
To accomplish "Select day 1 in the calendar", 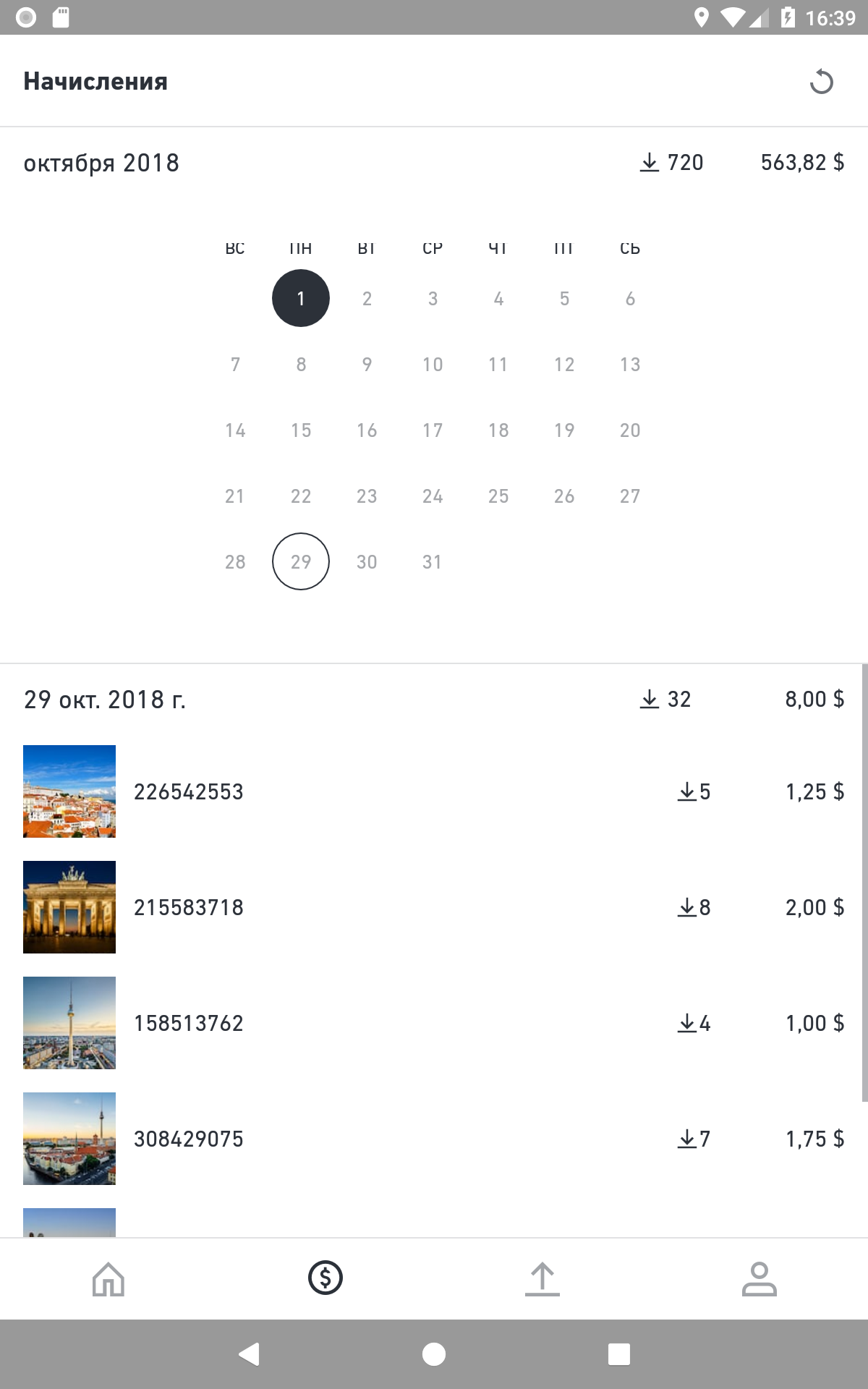I will pos(301,298).
